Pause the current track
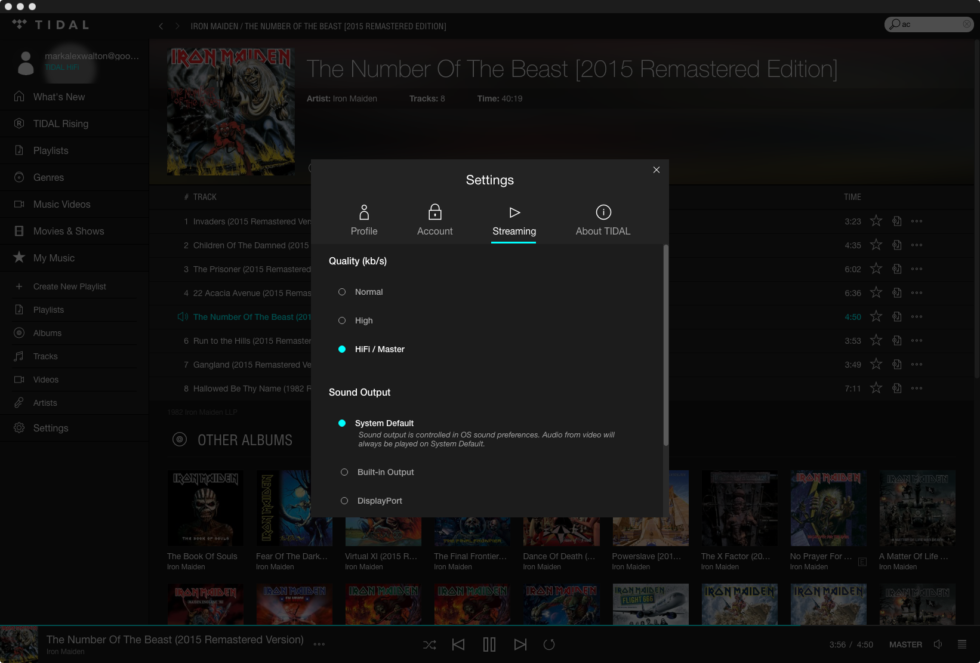Image resolution: width=980 pixels, height=663 pixels. coord(489,644)
